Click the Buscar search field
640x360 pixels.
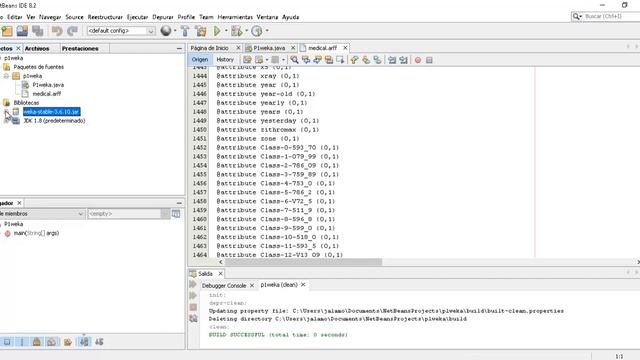pos(607,16)
